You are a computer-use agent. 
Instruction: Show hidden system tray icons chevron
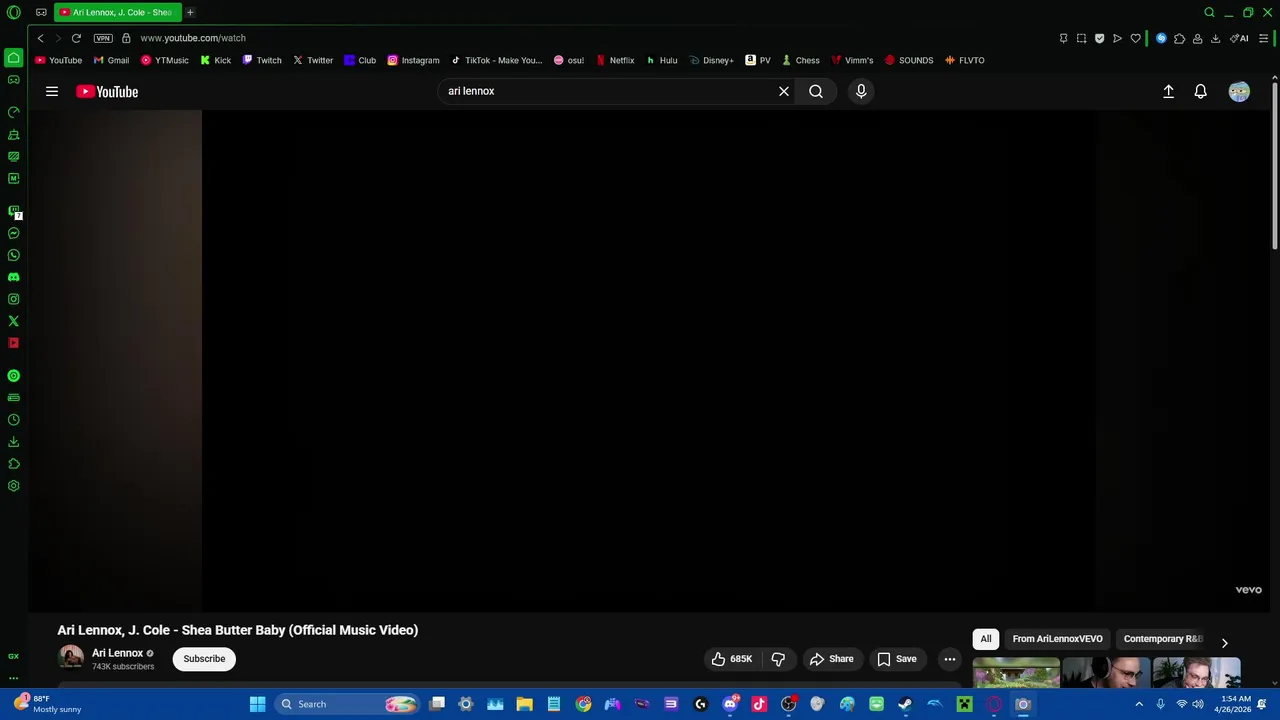coord(1138,704)
